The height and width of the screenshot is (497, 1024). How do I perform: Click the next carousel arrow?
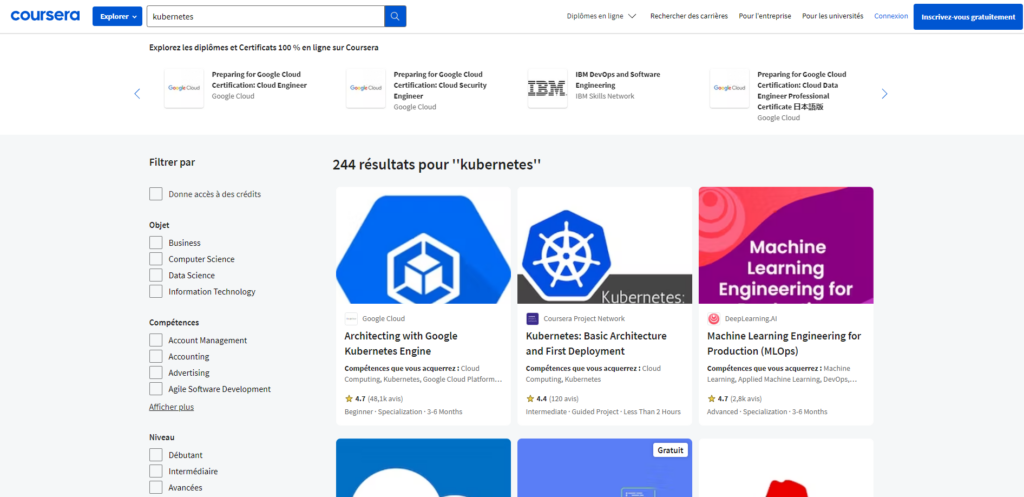click(x=884, y=93)
